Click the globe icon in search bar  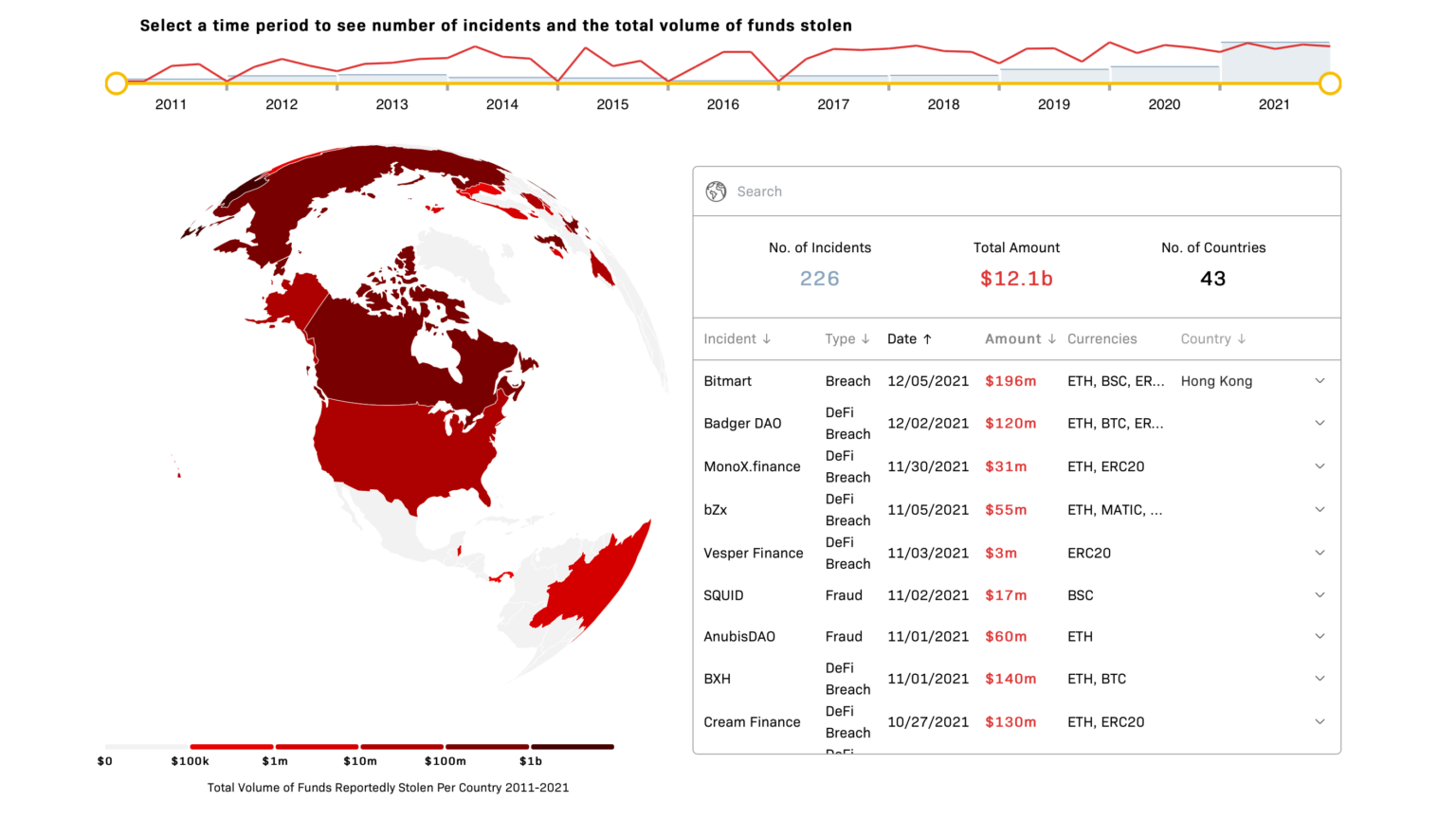point(716,191)
